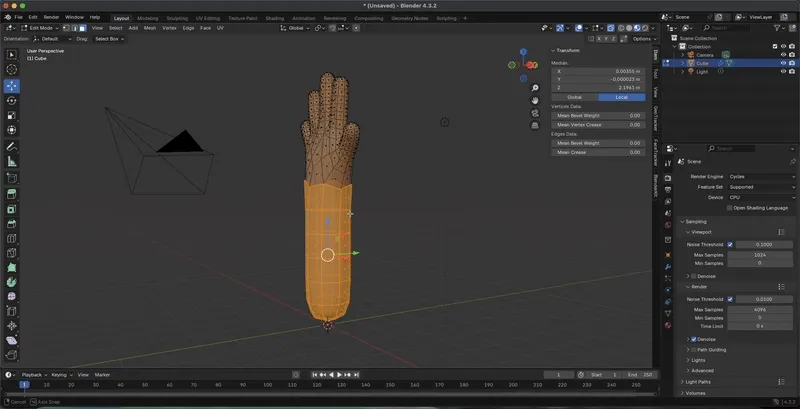Choose the Annotate tool
The image size is (800, 409).
12,146
